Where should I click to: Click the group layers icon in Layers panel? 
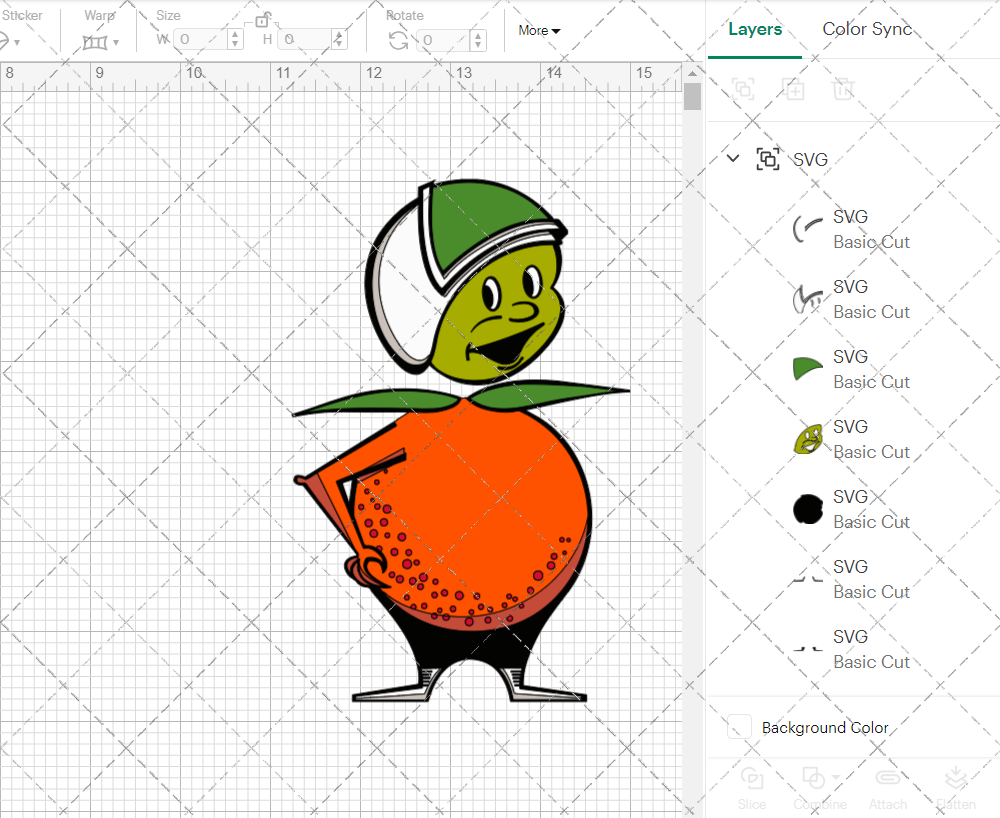click(x=742, y=89)
